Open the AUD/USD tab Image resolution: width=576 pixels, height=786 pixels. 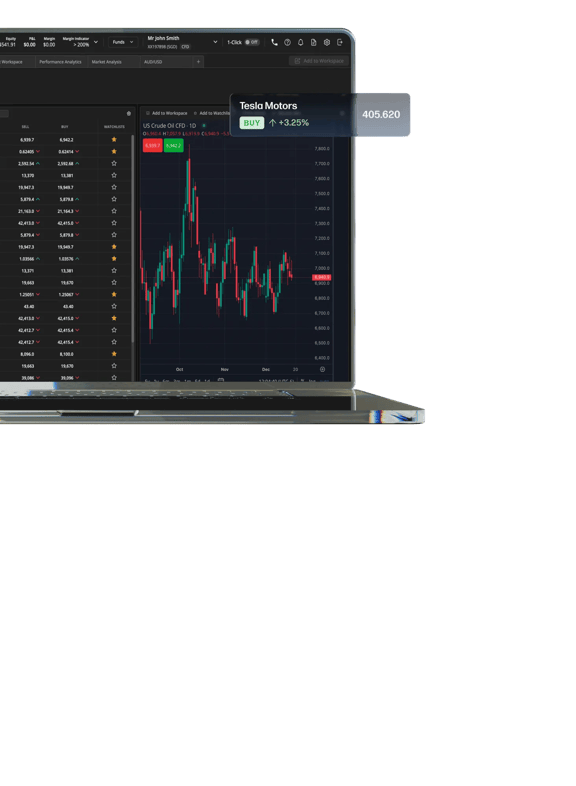[x=153, y=62]
